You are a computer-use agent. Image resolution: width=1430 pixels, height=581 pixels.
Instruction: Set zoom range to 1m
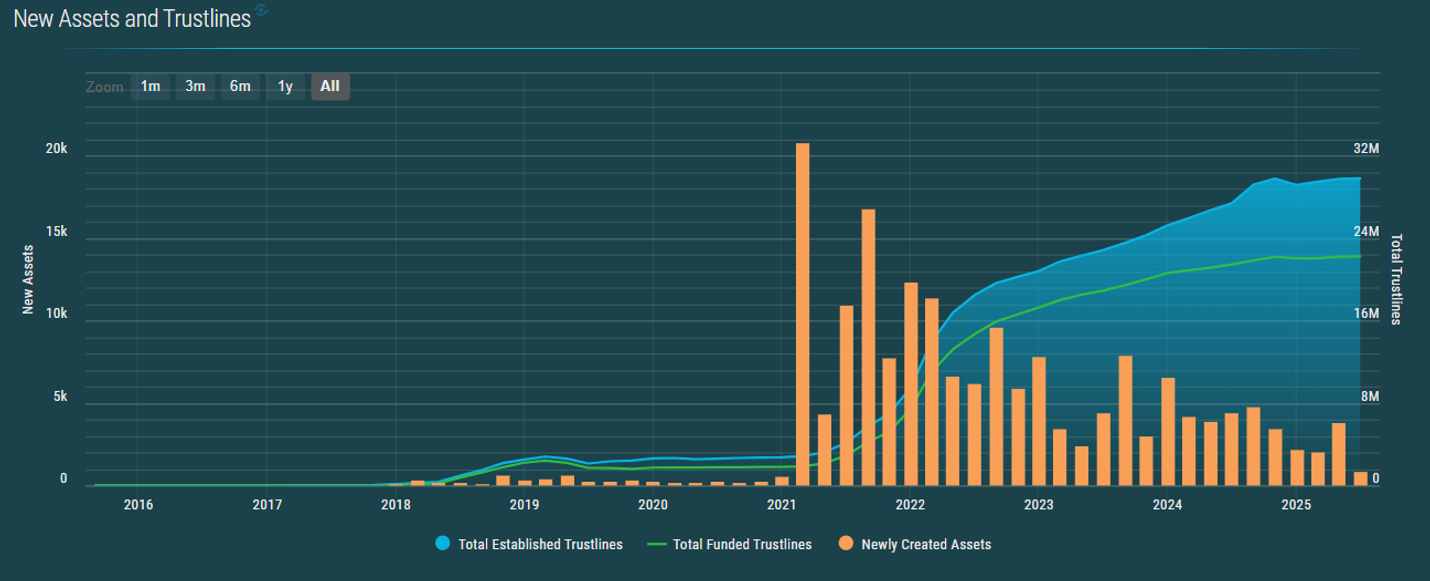pos(150,86)
